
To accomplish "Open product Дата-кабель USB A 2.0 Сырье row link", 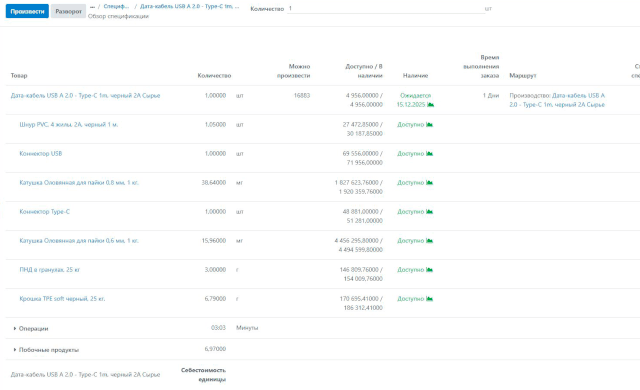I will (85, 95).
